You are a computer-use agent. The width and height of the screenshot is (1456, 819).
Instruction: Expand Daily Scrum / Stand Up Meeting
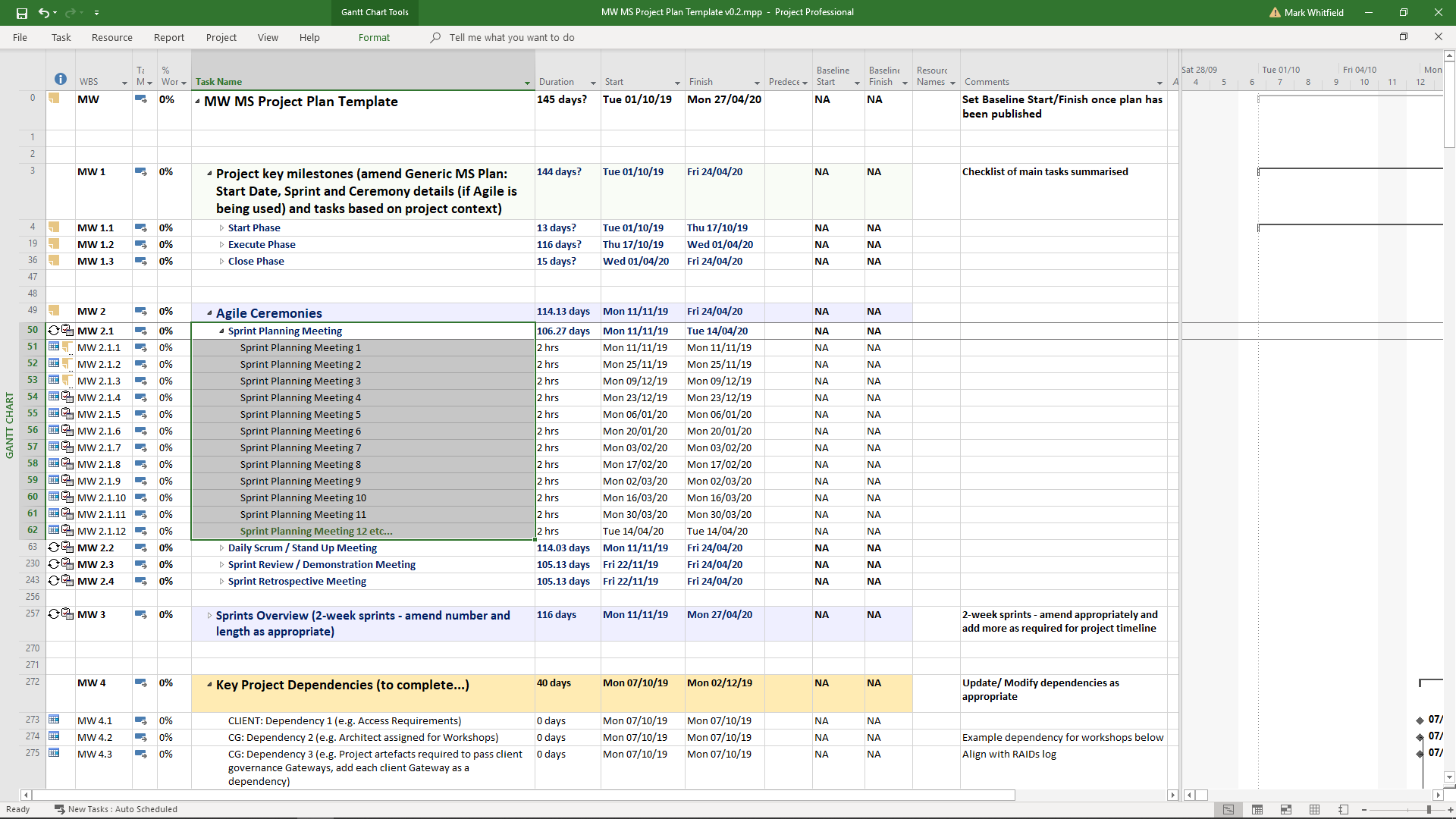point(221,548)
